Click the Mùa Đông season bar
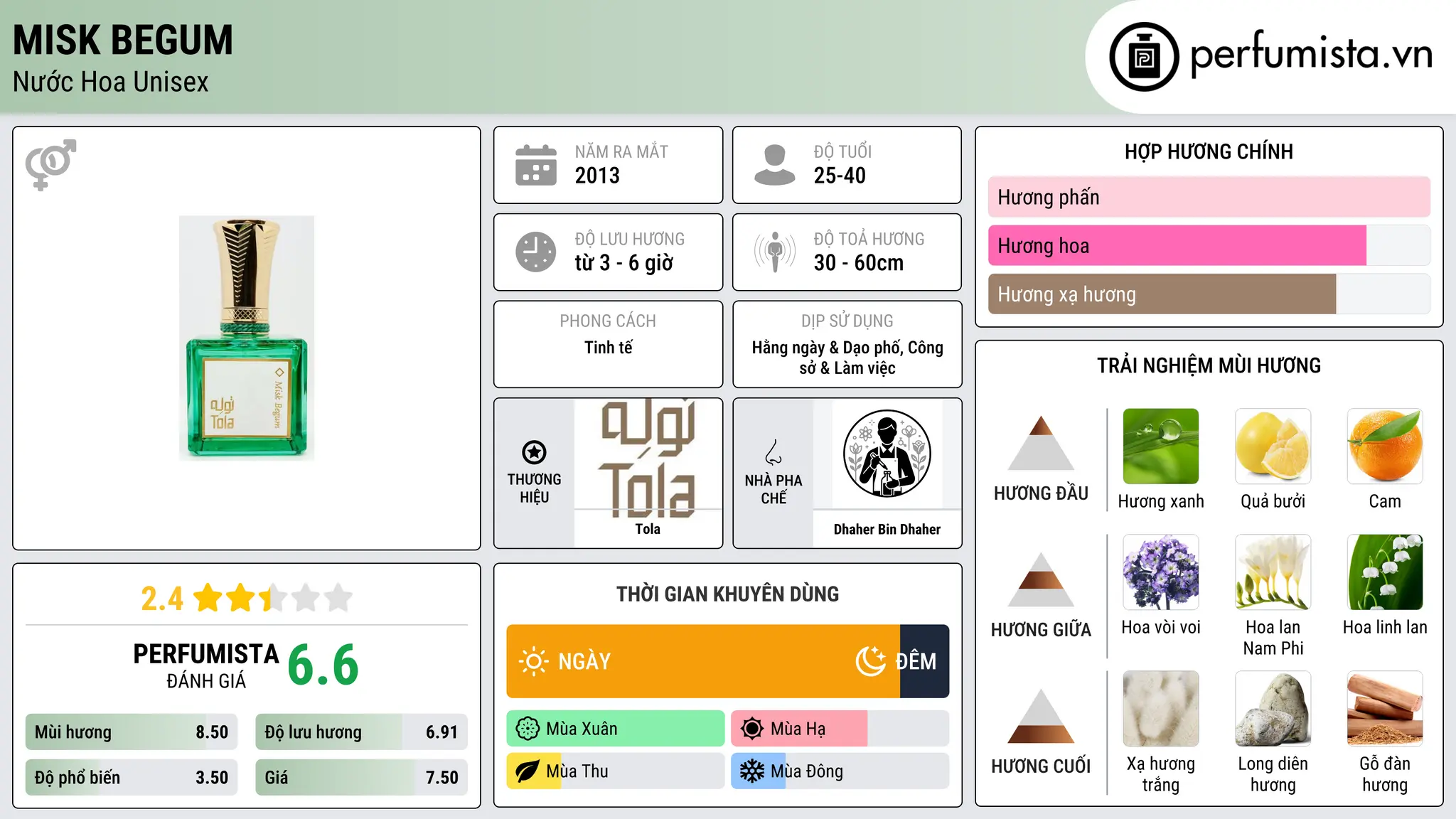The image size is (1456, 819). click(x=840, y=771)
